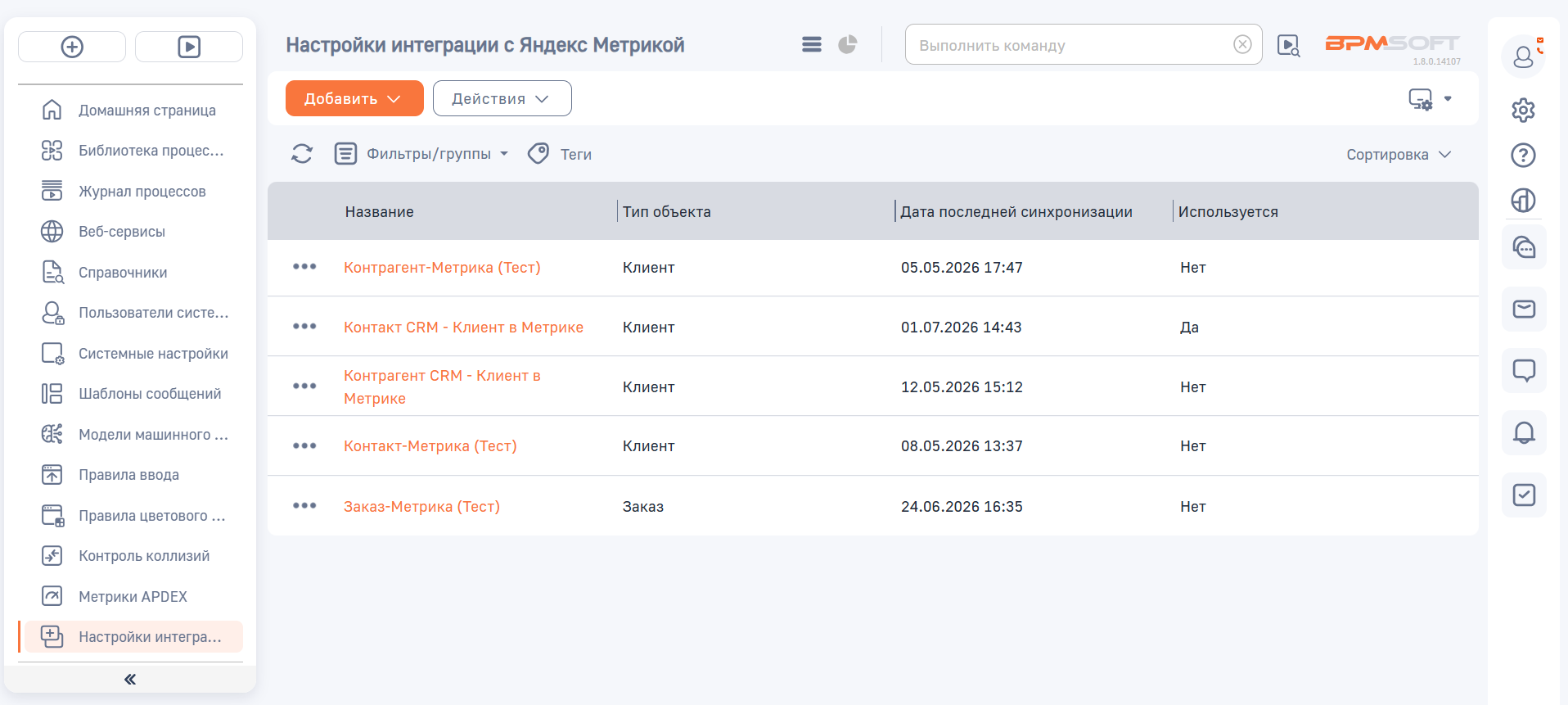This screenshot has width=1568, height=705.
Task: Open the Заказ-Метрика (Тест) link
Action: [421, 507]
